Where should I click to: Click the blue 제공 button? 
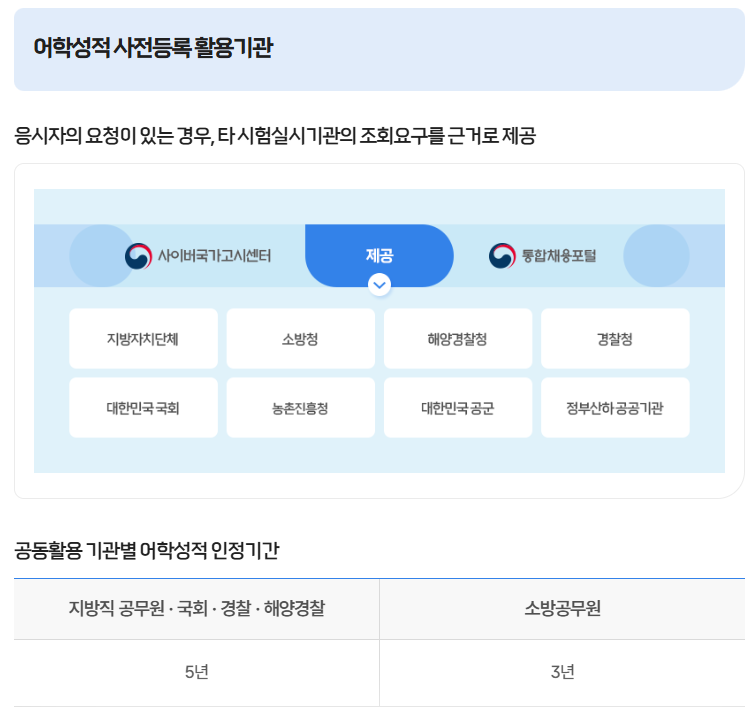(x=379, y=256)
